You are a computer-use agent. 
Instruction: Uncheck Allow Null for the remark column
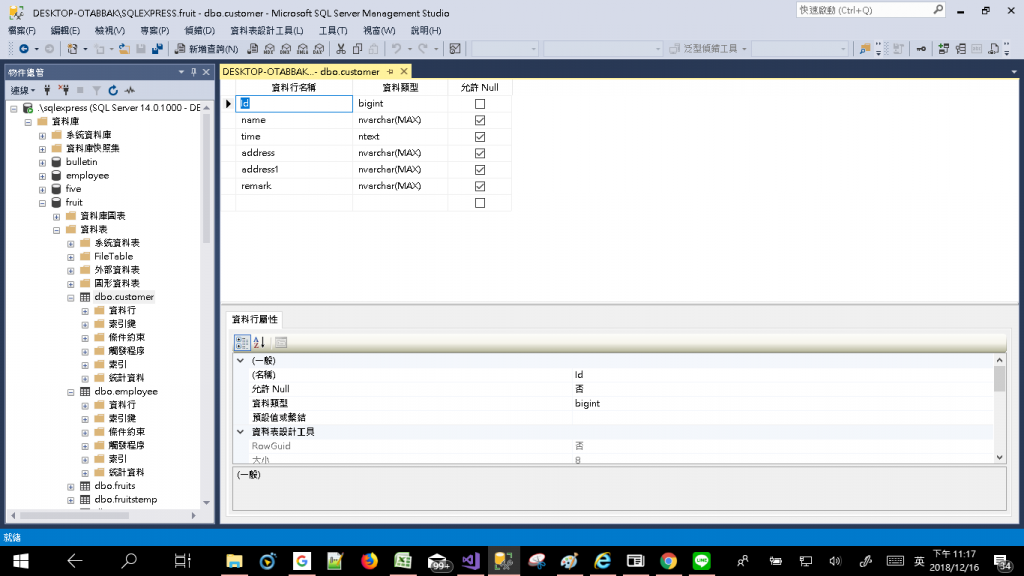[x=480, y=186]
